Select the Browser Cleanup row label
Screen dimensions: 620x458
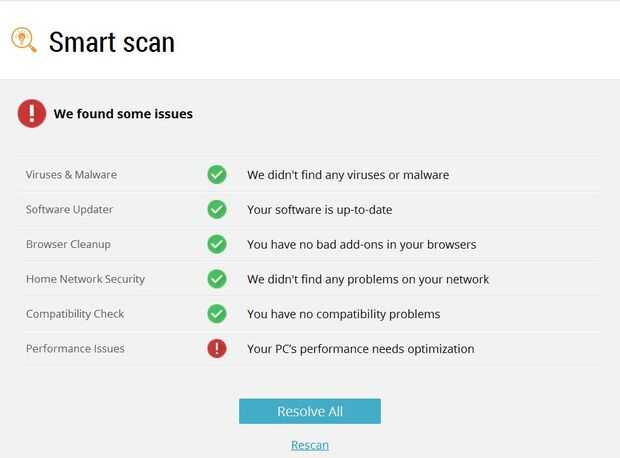click(x=68, y=245)
